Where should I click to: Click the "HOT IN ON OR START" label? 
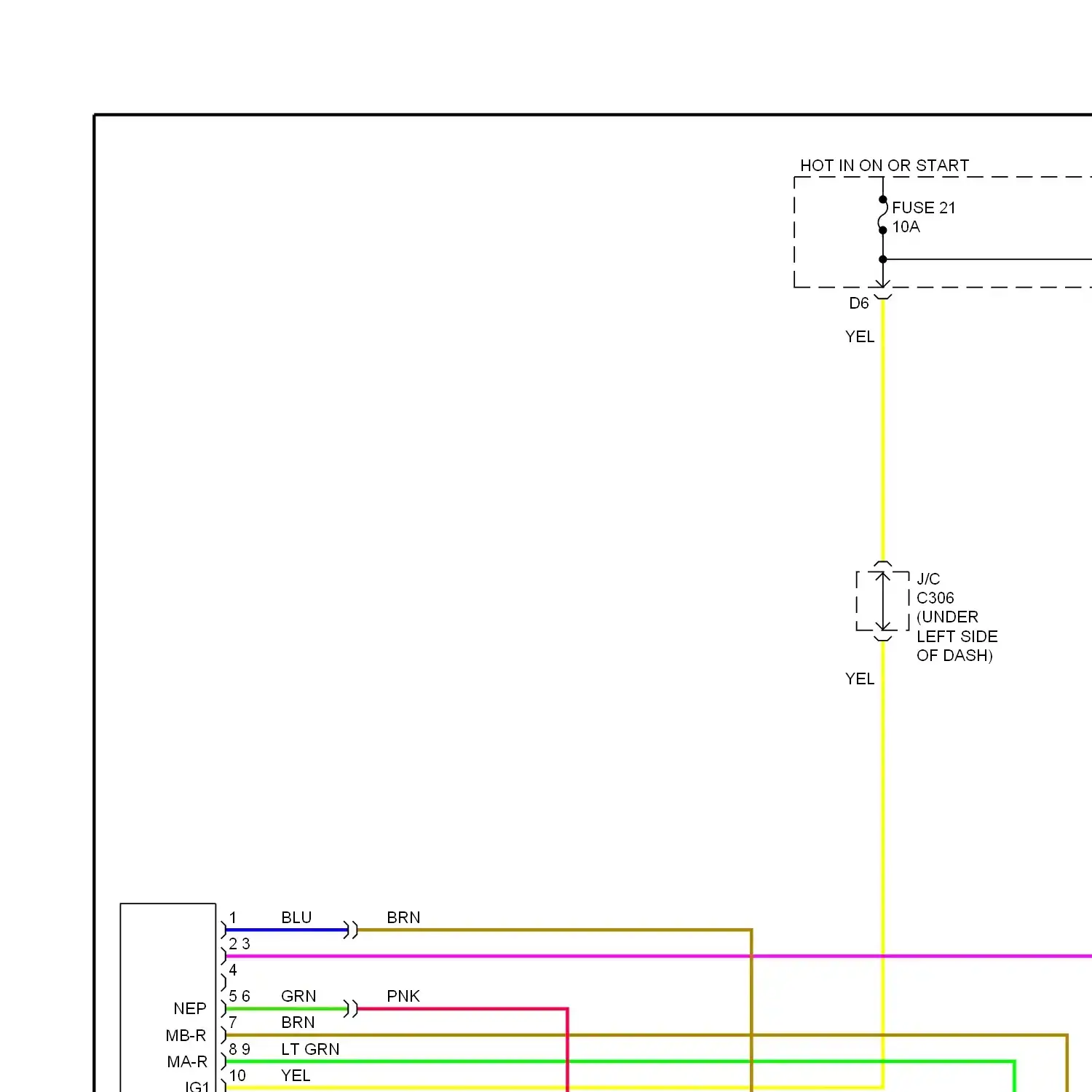[885, 166]
